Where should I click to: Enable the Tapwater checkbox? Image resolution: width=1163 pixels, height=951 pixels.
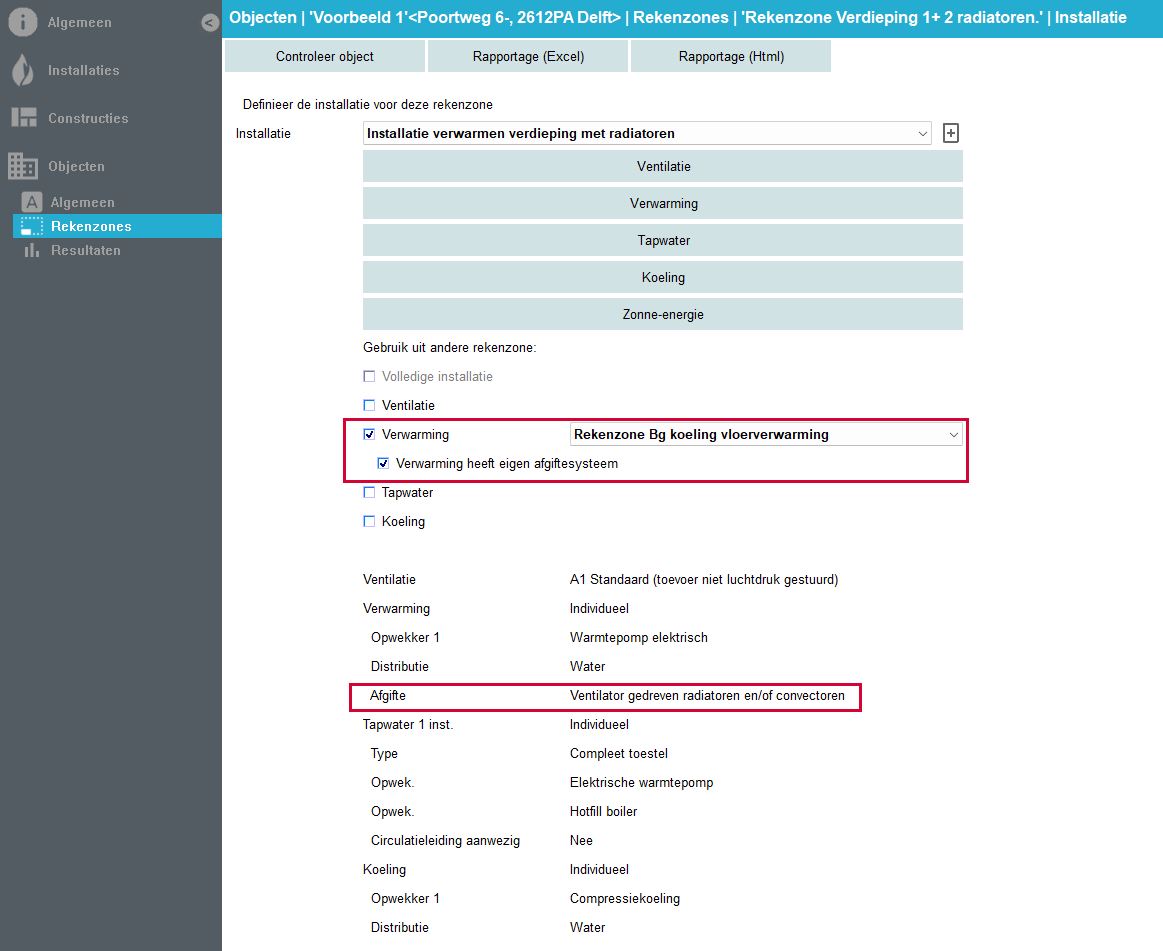[x=369, y=492]
